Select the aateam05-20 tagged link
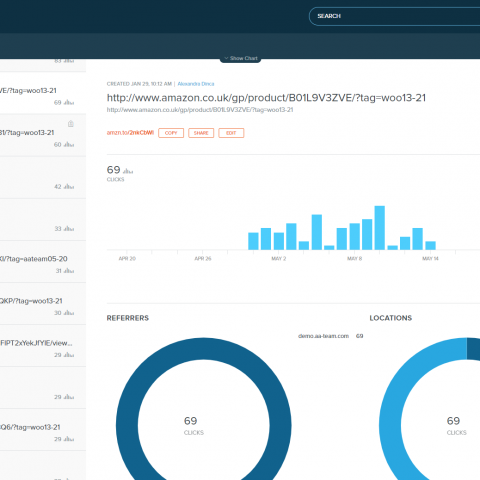 pos(43,262)
